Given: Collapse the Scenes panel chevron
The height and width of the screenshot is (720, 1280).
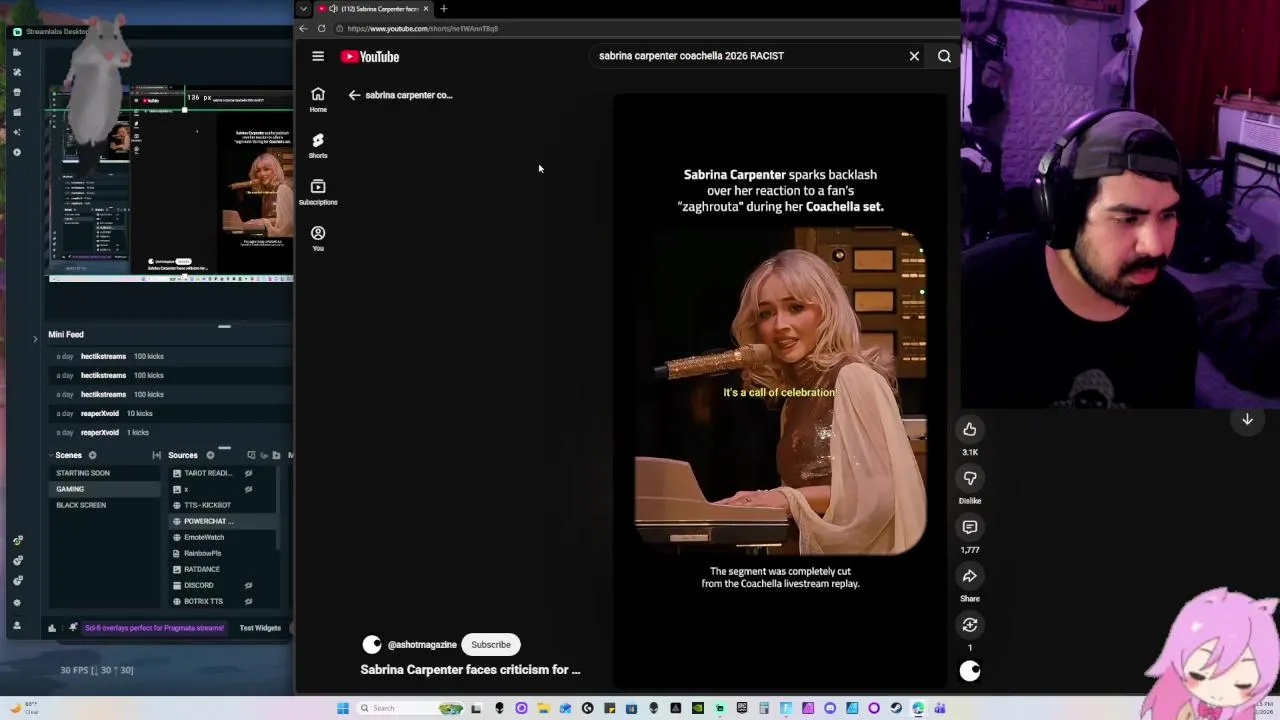Looking at the screenshot, I should pyautogui.click(x=51, y=455).
